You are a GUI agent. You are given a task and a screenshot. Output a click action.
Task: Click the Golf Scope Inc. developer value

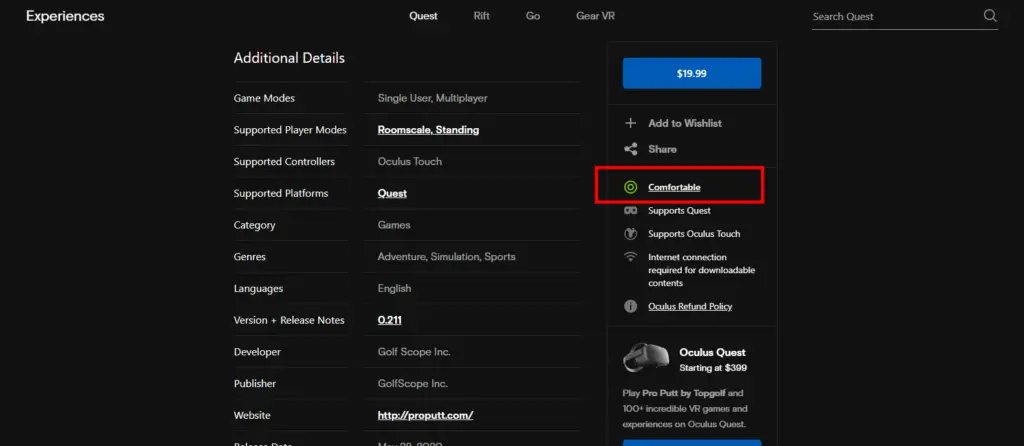(414, 352)
